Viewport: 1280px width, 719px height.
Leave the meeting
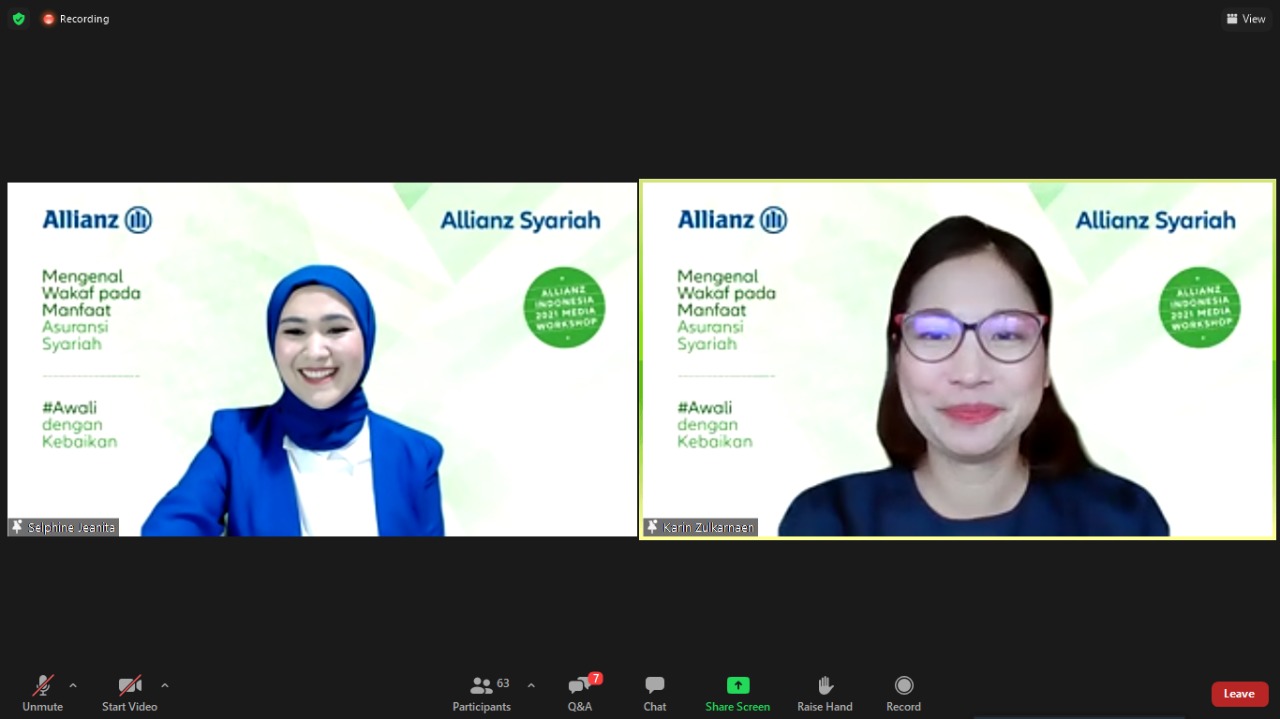(1240, 694)
